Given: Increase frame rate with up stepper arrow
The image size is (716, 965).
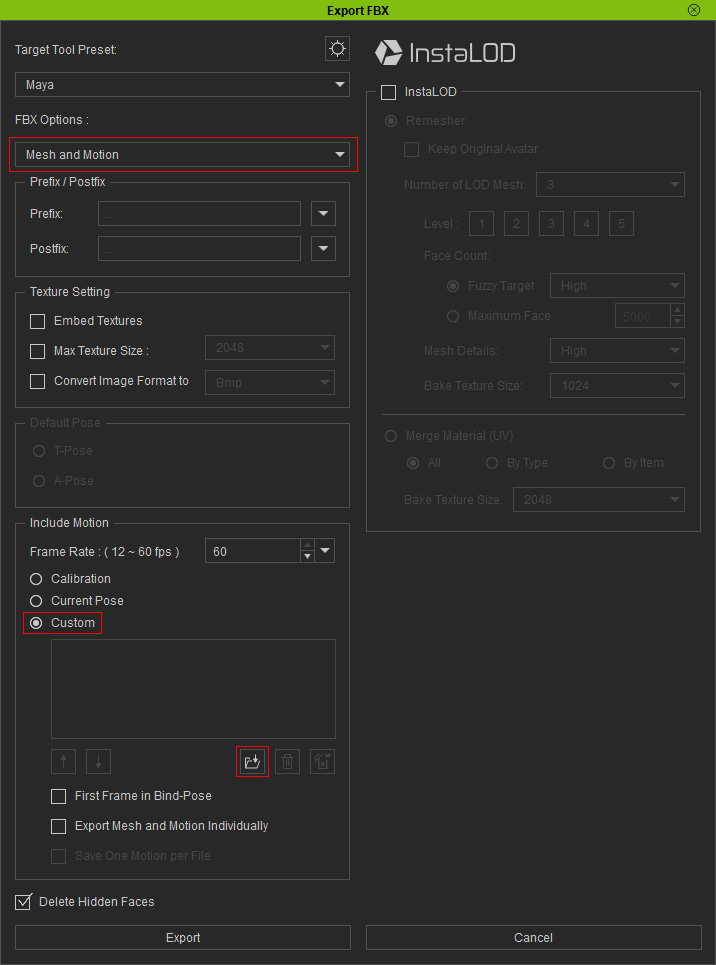Looking at the screenshot, I should tap(307, 546).
